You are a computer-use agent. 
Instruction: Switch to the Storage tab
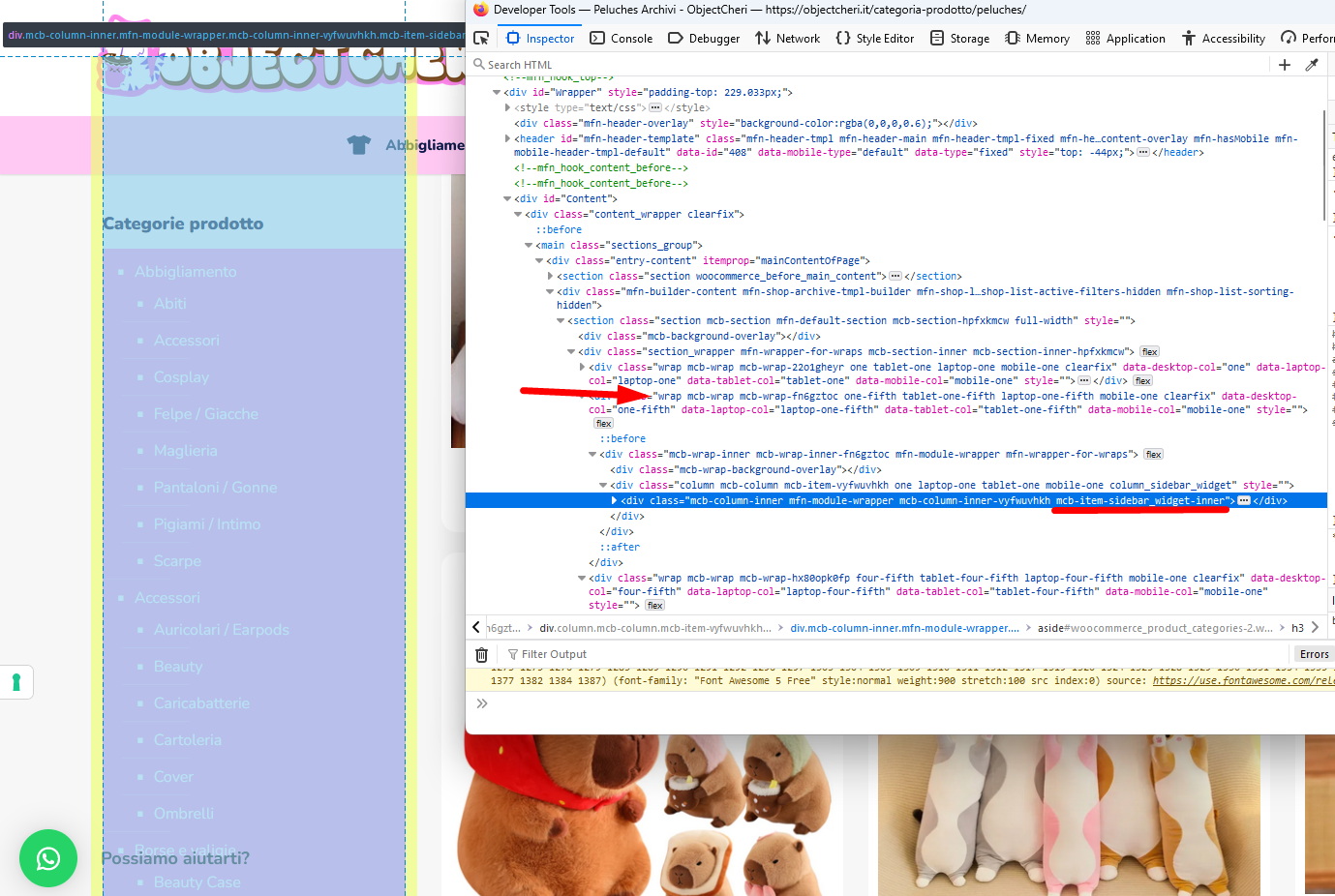[x=959, y=39]
